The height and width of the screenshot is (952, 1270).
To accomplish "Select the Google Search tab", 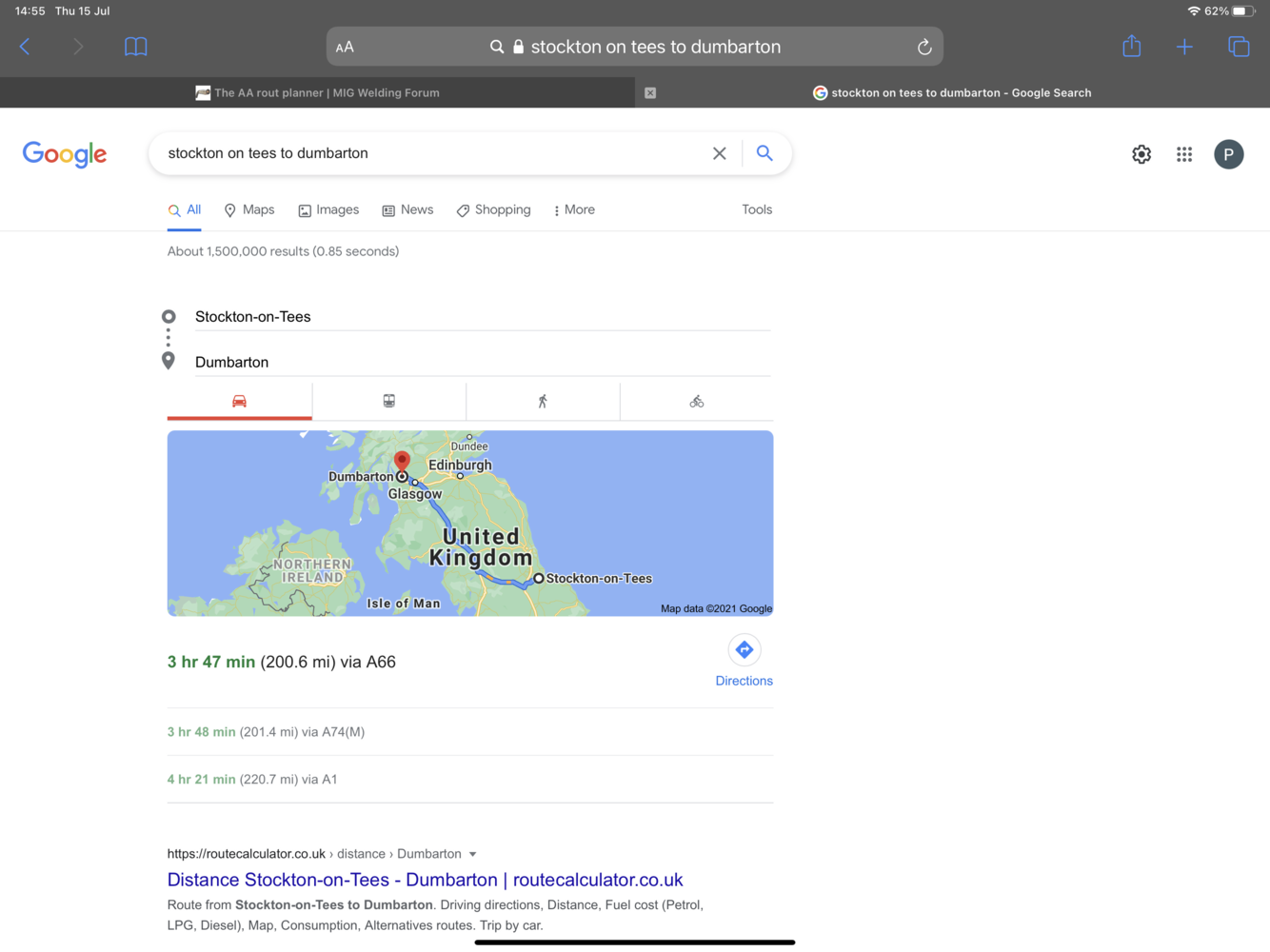I will pos(952,92).
